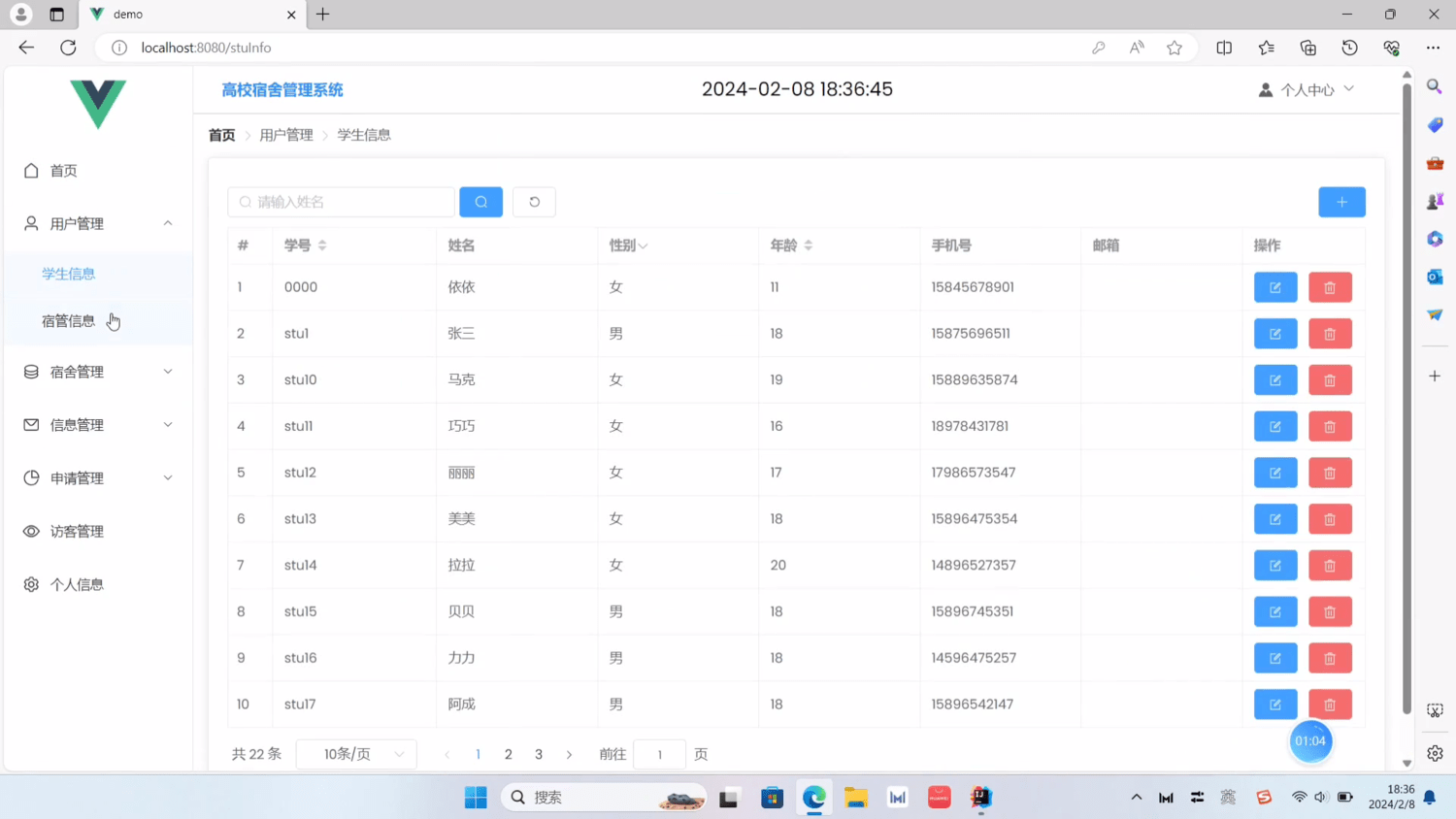Open the 10条/页 page size dropdown
Screen dimensions: 1456x819
click(355, 754)
